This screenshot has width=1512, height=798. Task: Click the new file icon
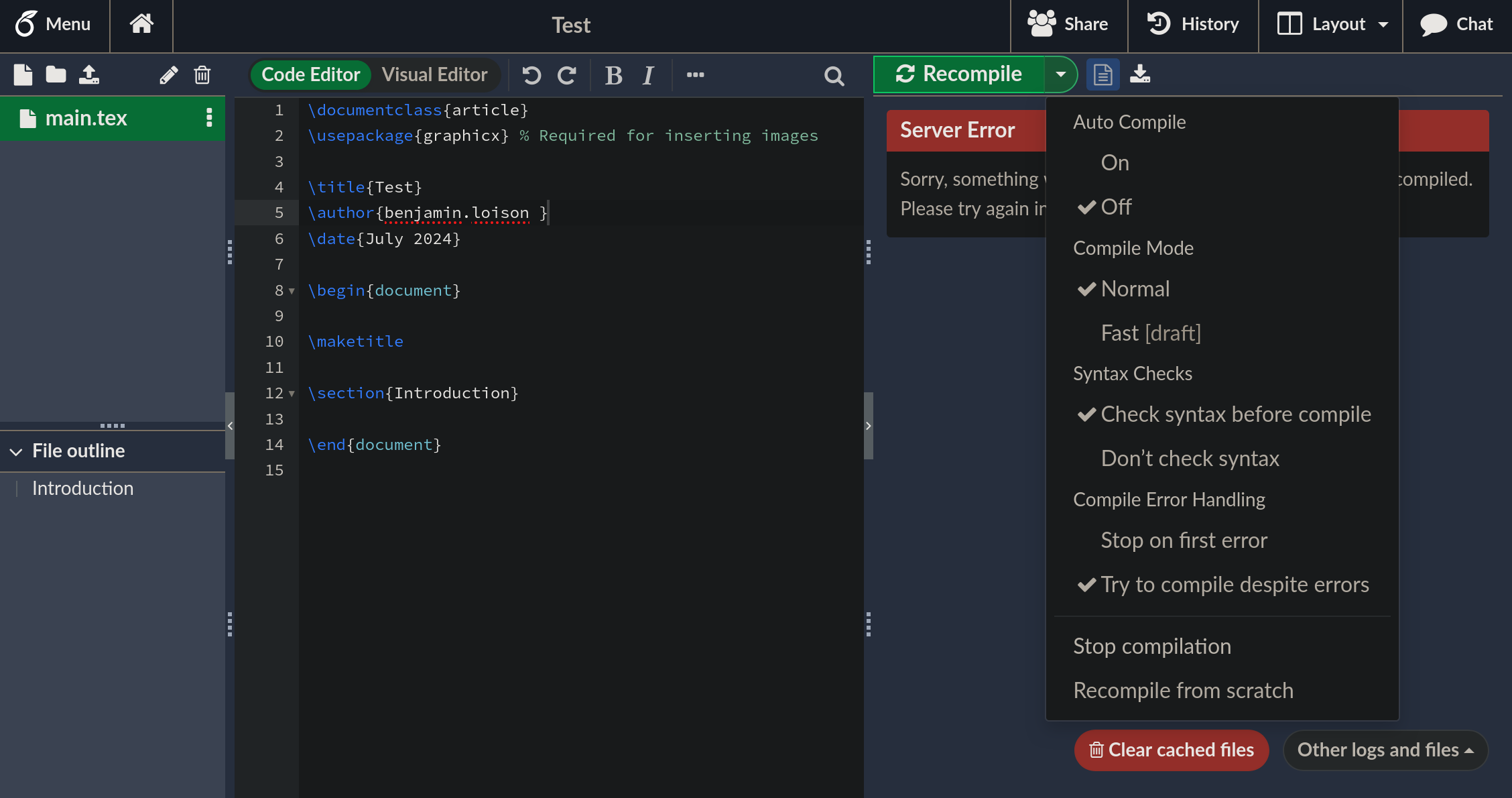(x=23, y=74)
